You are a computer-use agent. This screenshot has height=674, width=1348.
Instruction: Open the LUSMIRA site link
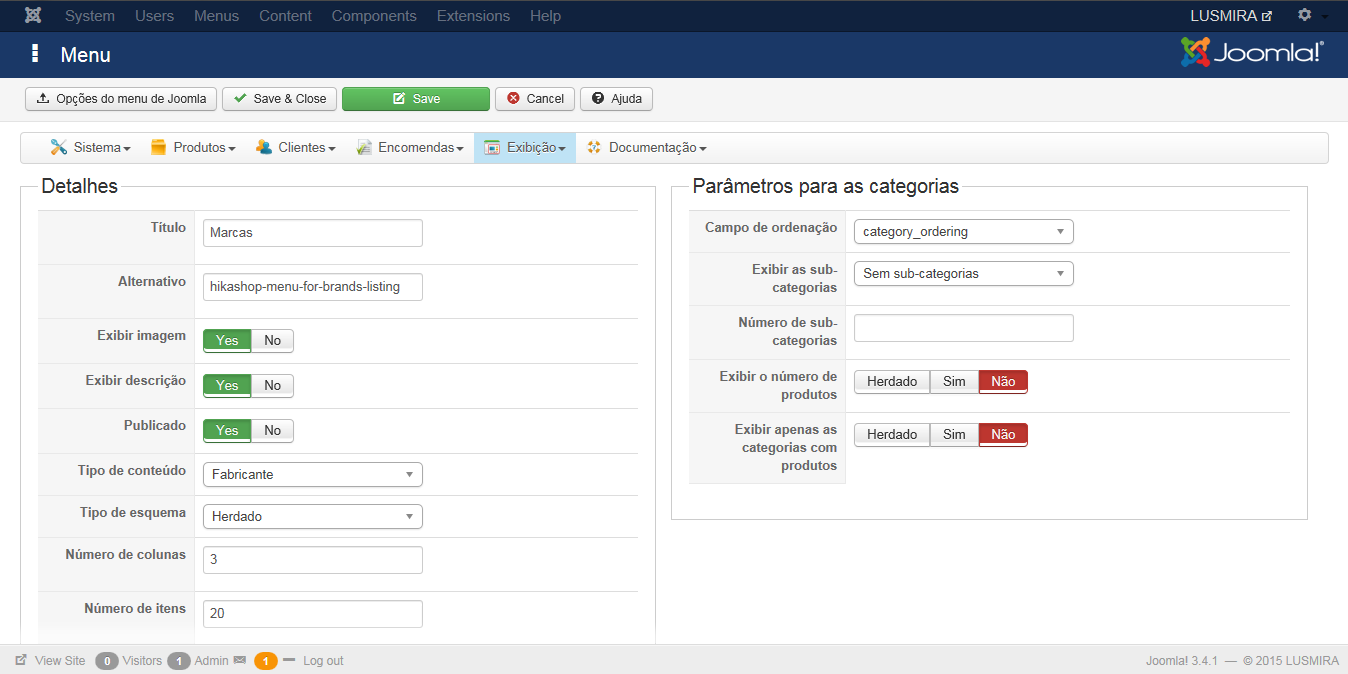click(1231, 16)
